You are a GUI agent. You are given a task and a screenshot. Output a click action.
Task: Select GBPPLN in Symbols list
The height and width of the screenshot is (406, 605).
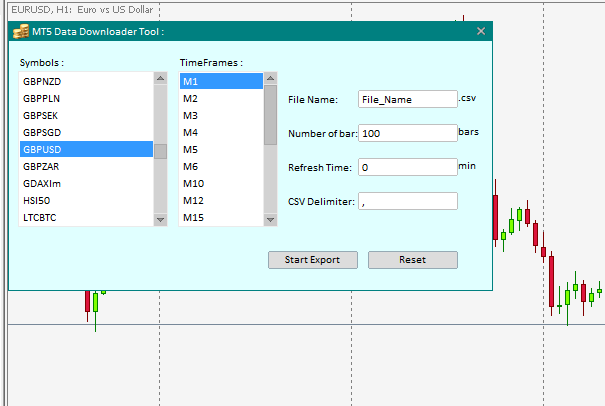[x=86, y=98]
